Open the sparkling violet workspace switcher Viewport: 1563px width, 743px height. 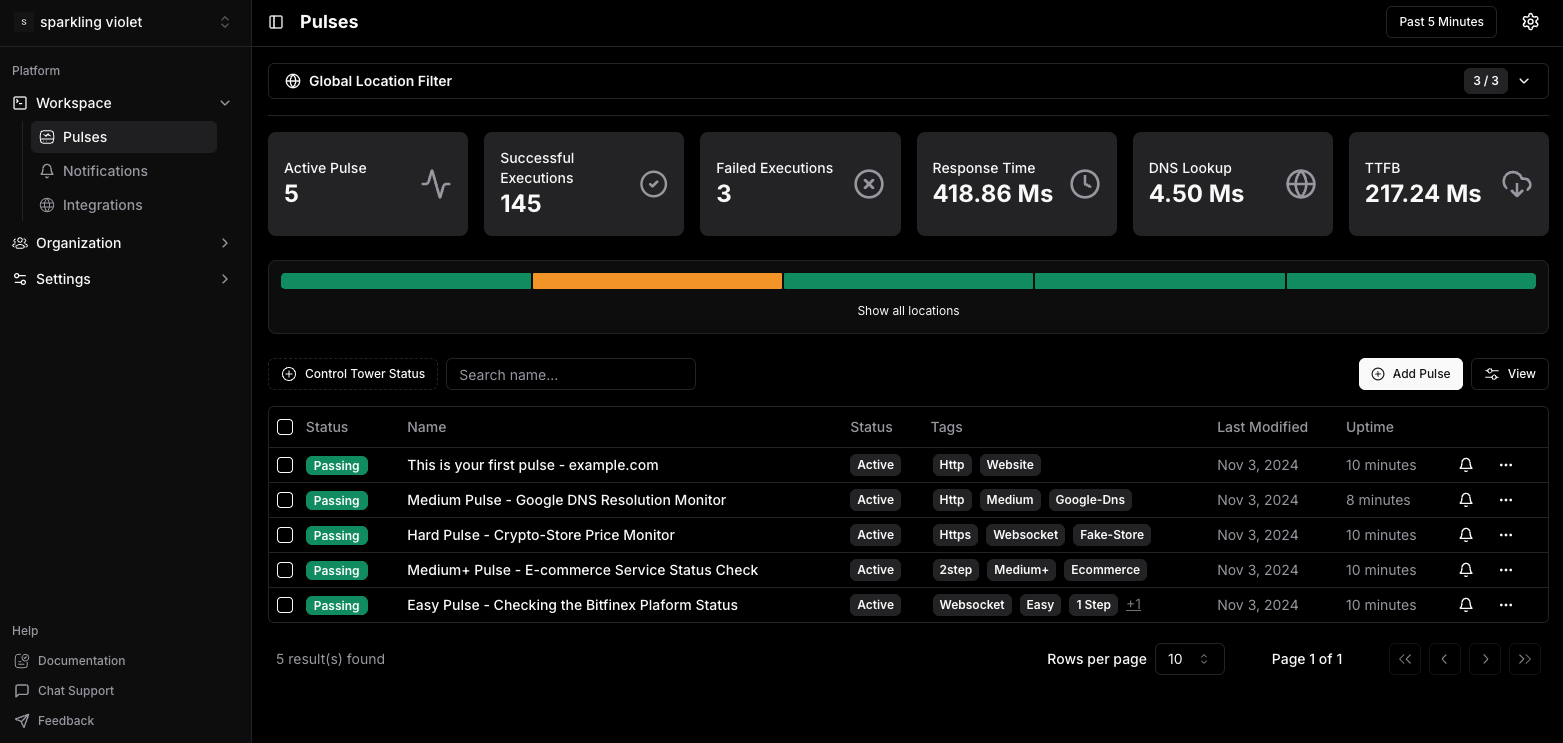click(x=125, y=22)
